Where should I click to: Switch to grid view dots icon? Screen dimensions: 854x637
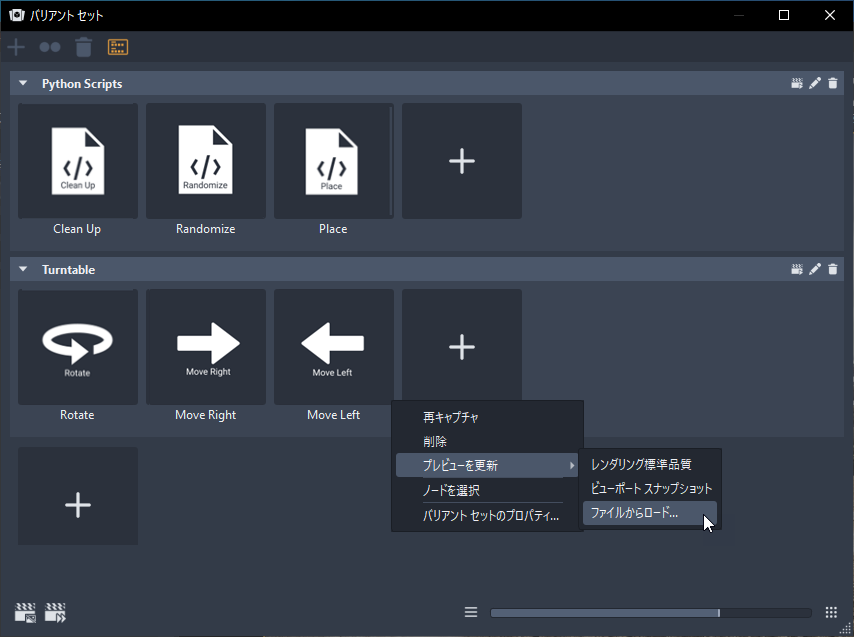pos(831,612)
